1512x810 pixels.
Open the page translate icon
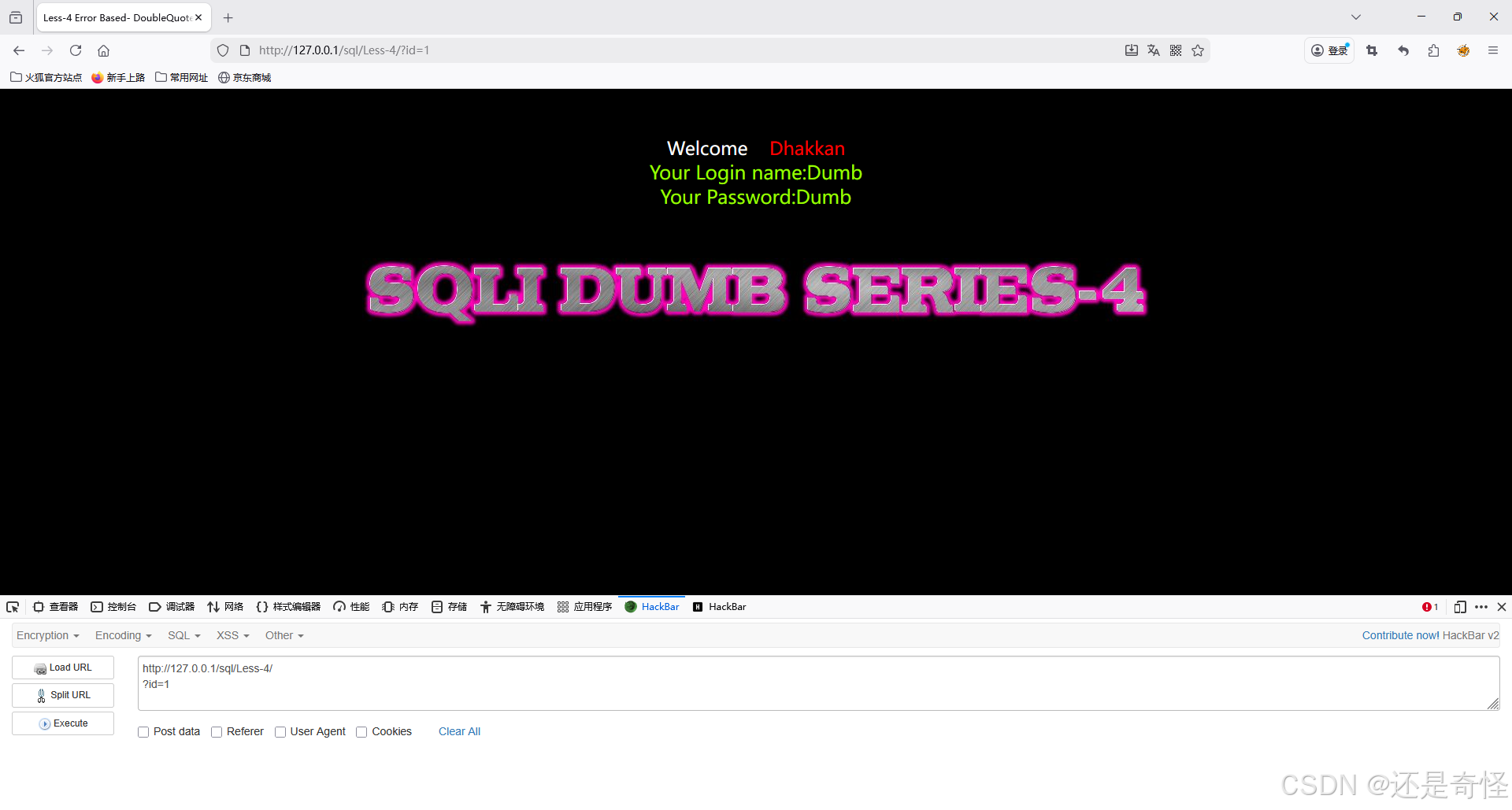(1153, 50)
